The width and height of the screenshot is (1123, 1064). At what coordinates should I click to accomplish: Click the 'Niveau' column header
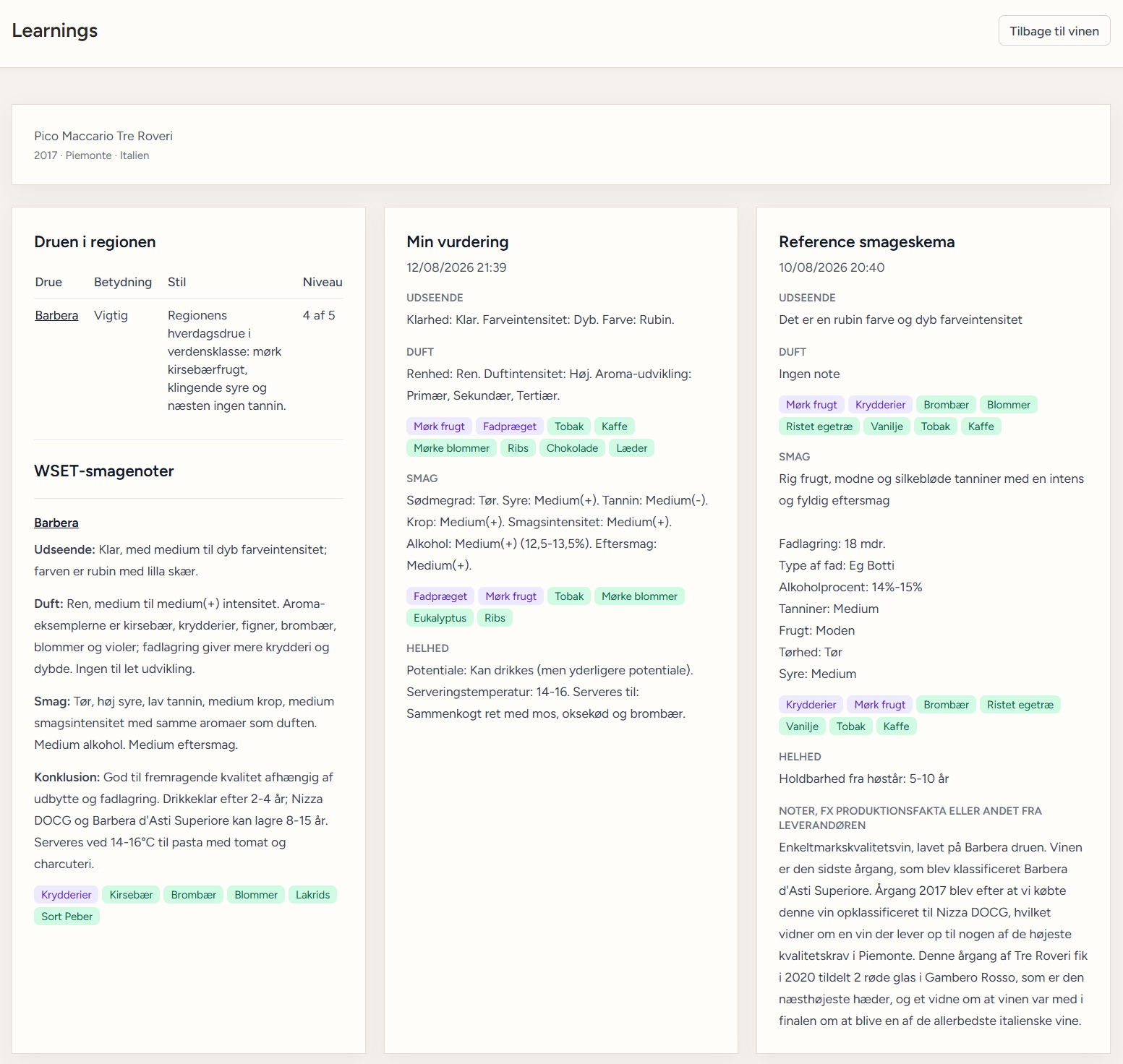(323, 282)
